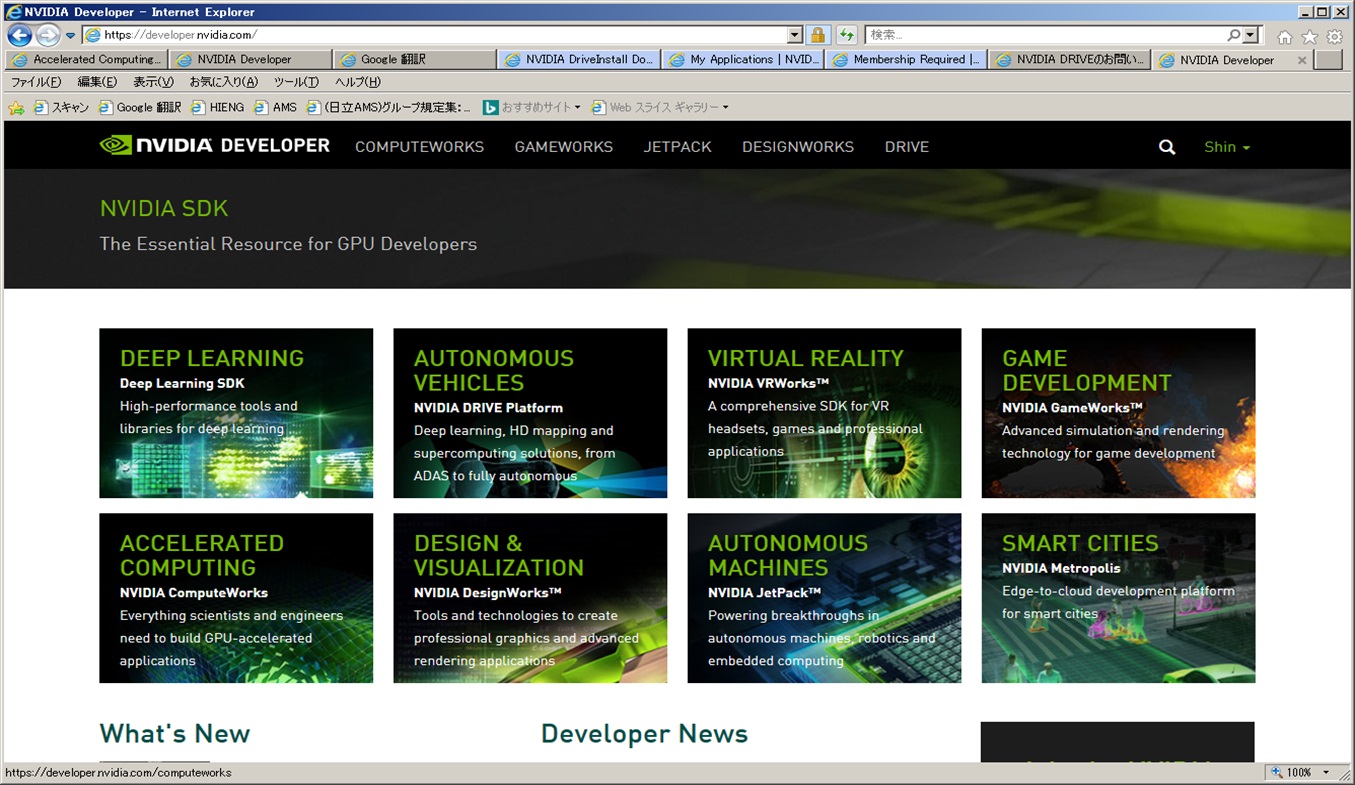The height and width of the screenshot is (785, 1355).
Task: Click the NVIDIA SDK banner title
Action: [x=164, y=209]
